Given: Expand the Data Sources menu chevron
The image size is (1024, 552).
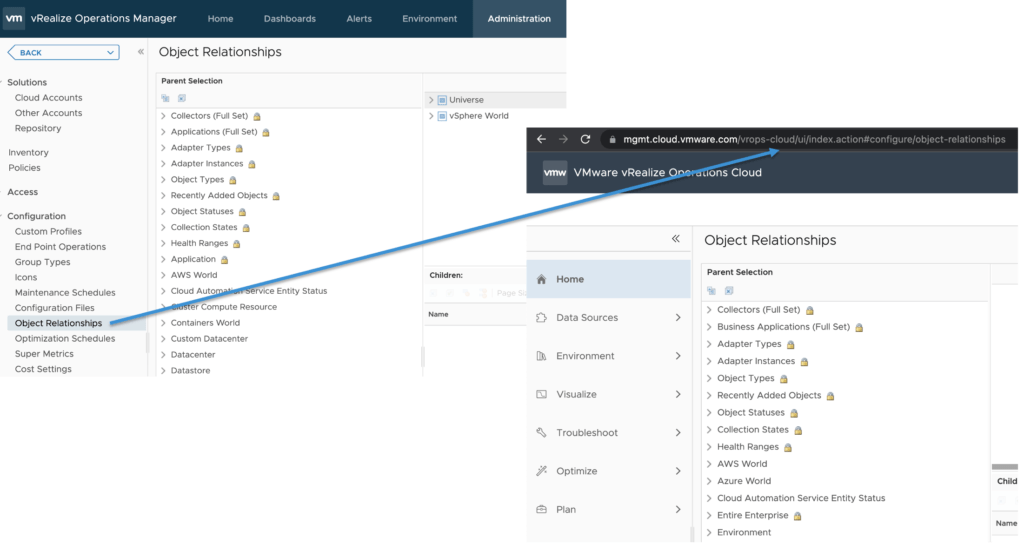Looking at the screenshot, I should point(678,318).
